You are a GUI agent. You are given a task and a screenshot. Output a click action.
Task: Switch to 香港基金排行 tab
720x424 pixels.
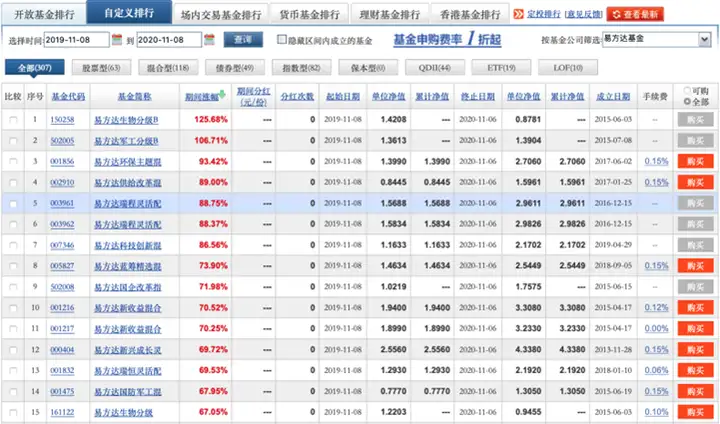point(470,15)
